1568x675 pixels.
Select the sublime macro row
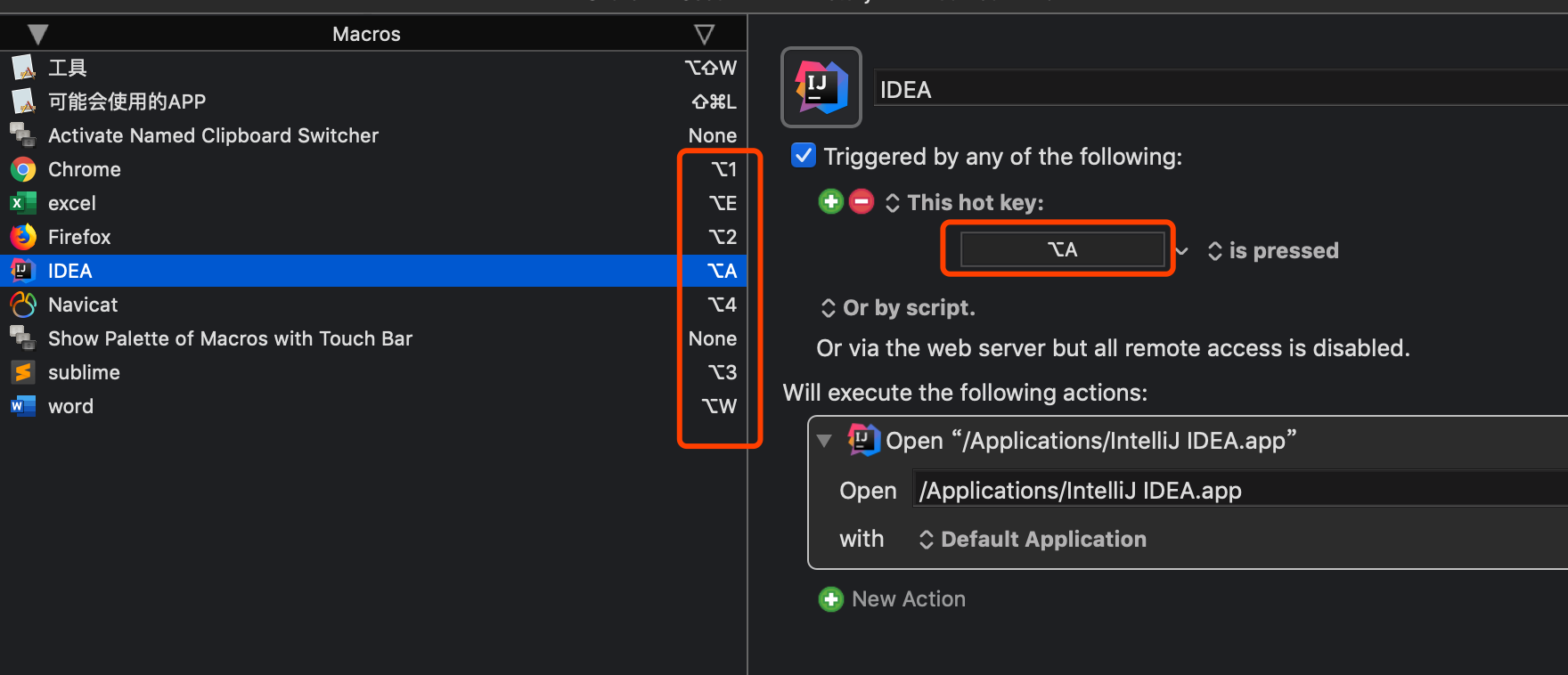(373, 372)
